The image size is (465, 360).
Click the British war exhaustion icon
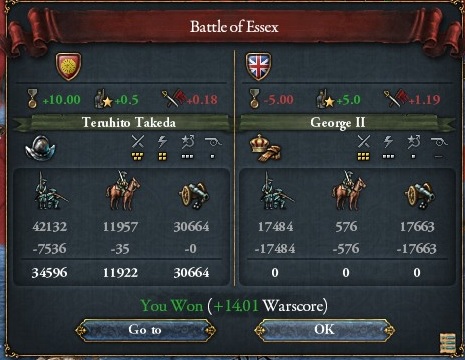click(x=396, y=99)
